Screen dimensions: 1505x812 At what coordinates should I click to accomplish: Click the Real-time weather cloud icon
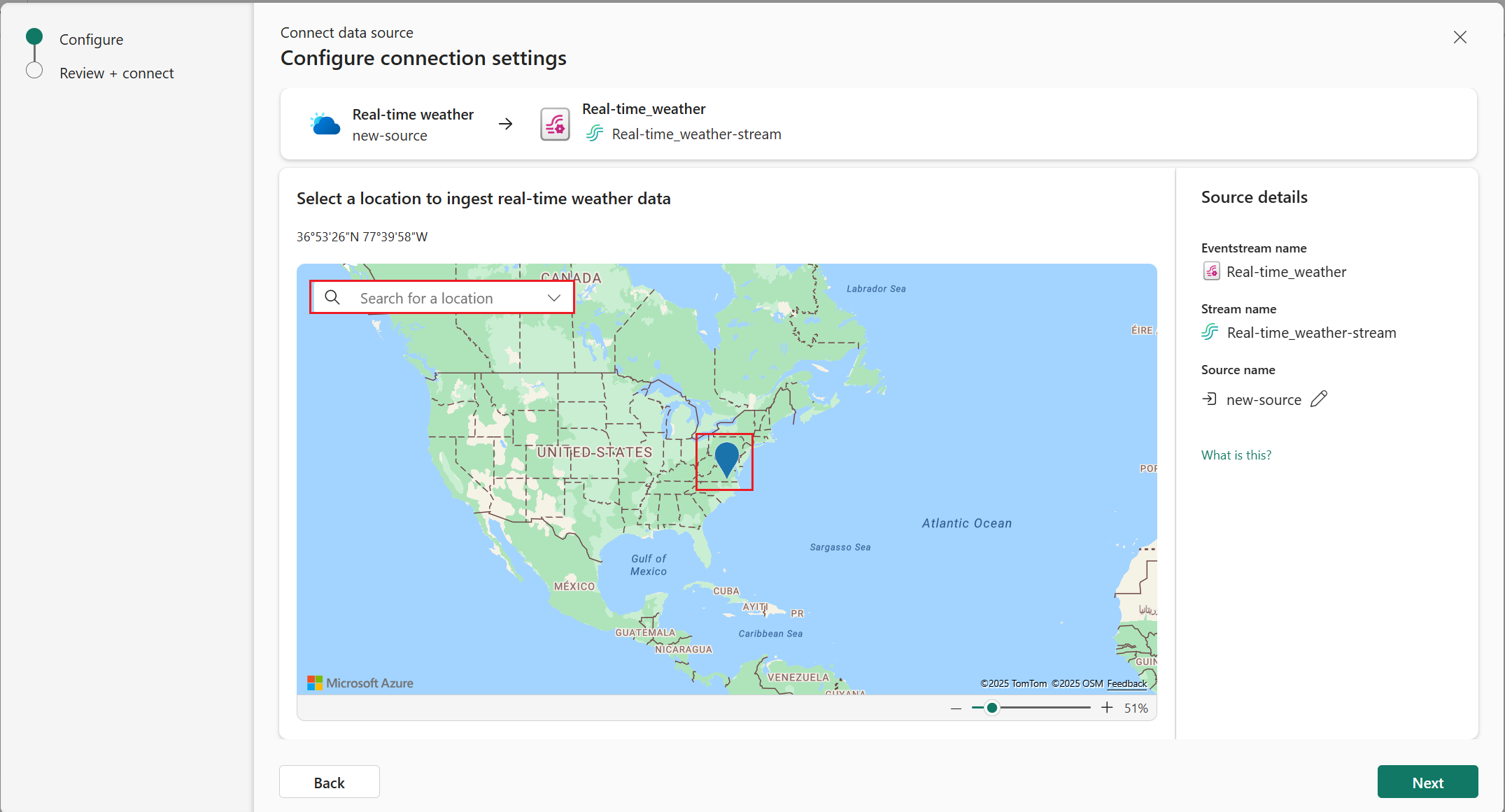coord(325,124)
